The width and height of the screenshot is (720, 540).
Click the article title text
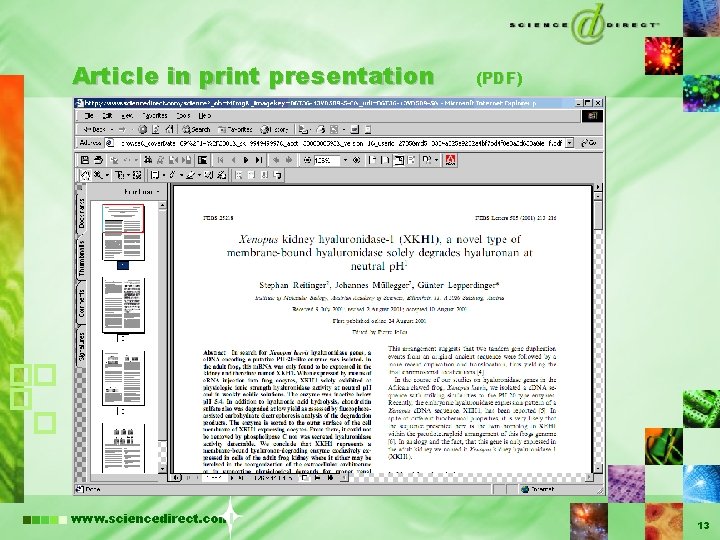(x=380, y=253)
